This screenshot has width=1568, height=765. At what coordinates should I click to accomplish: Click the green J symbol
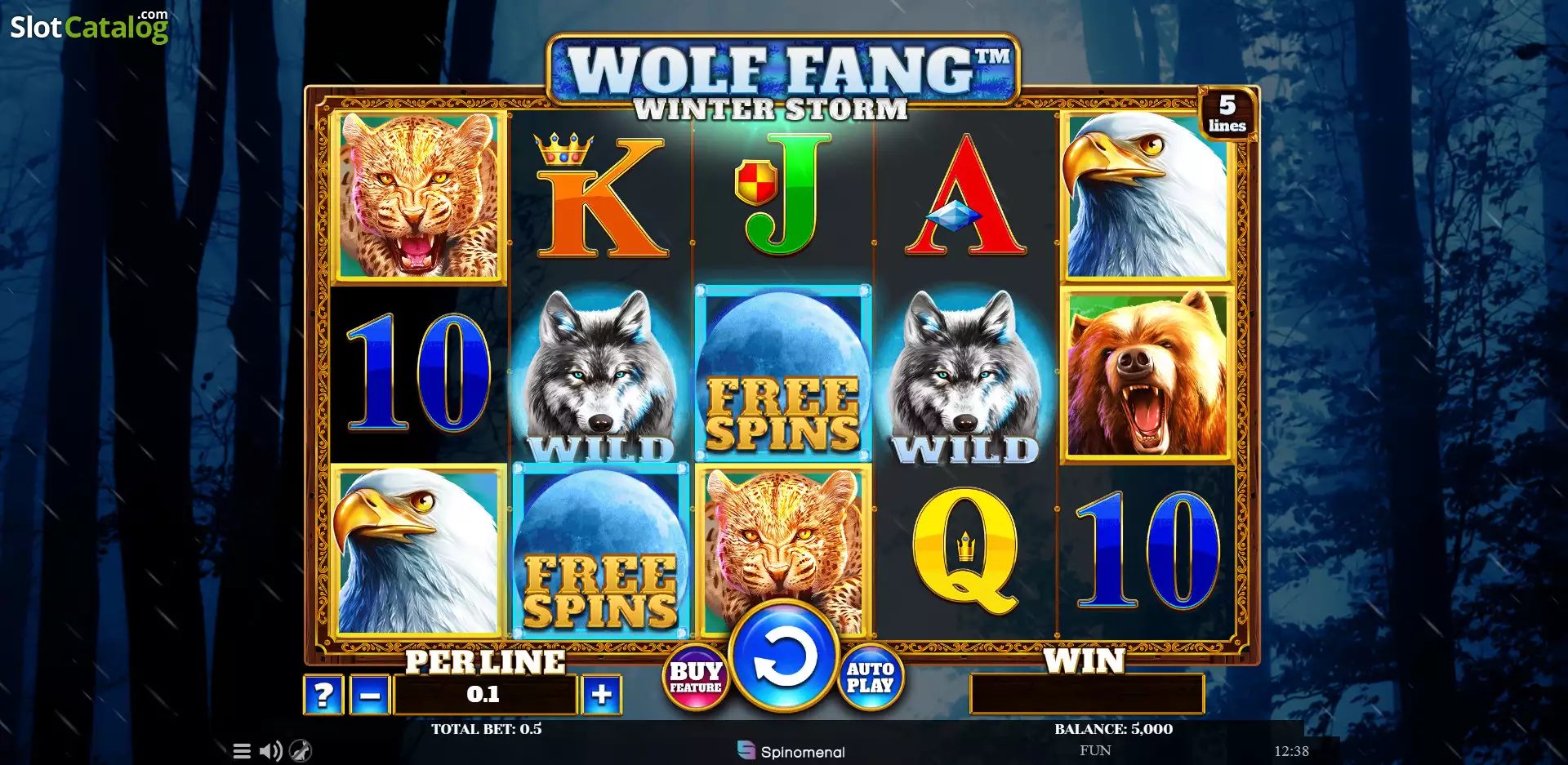click(x=782, y=194)
